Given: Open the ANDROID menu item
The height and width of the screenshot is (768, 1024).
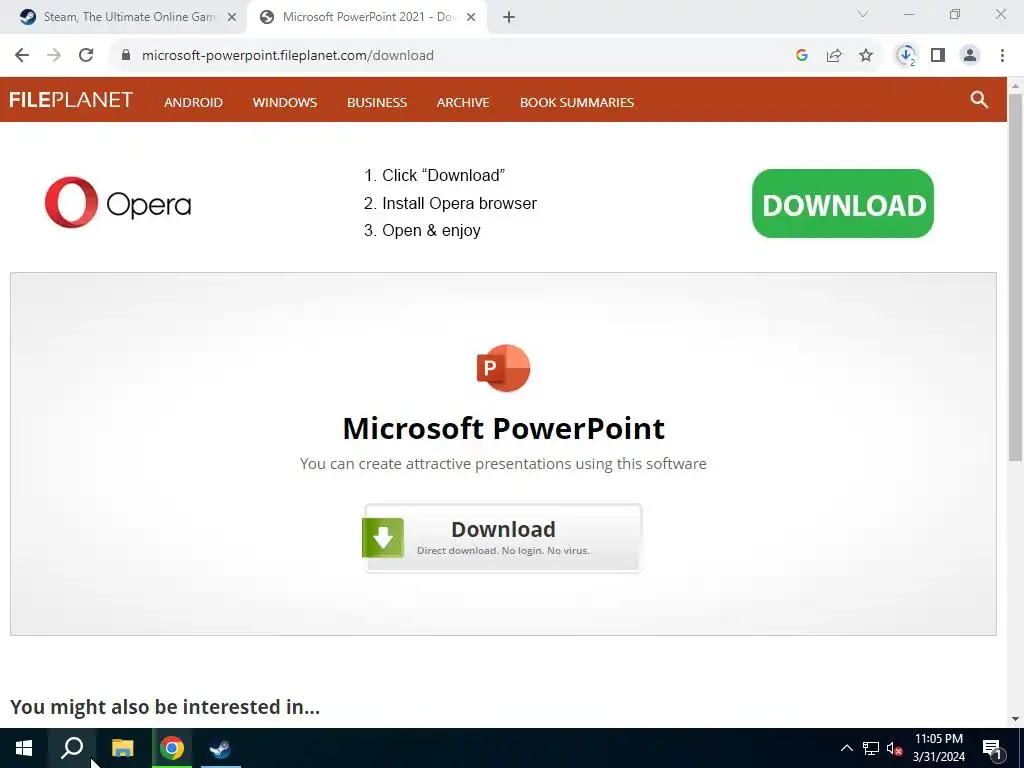Looking at the screenshot, I should (193, 103).
